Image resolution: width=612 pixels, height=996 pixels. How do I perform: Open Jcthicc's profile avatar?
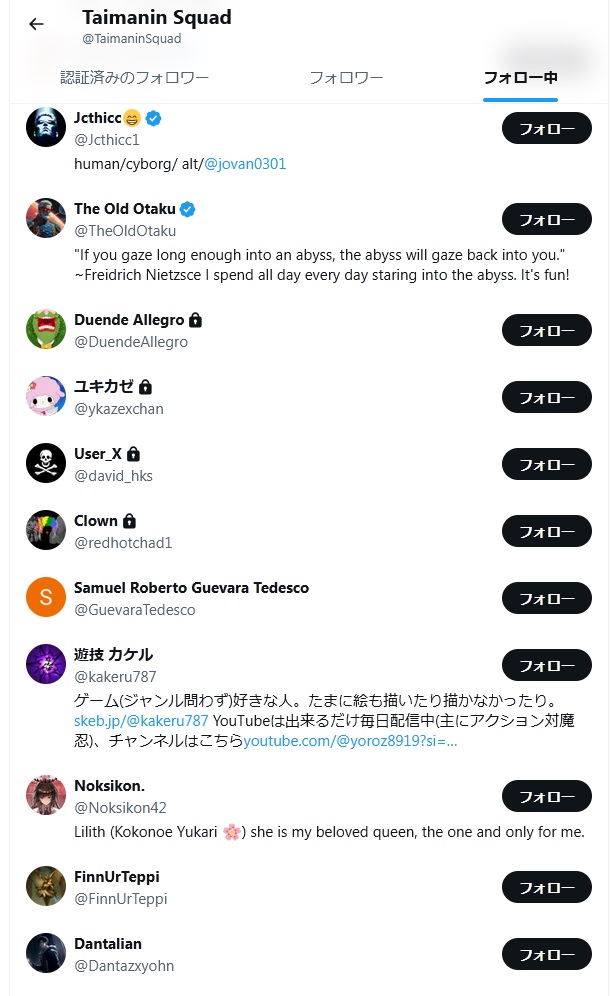(46, 128)
